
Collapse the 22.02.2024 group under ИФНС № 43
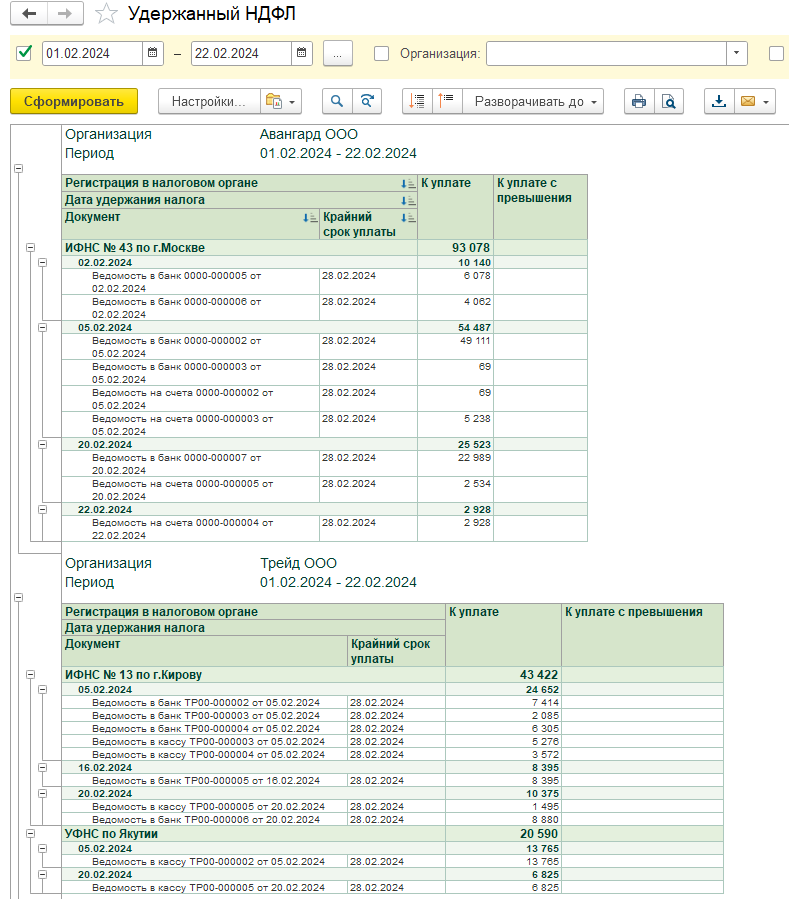coord(42,509)
